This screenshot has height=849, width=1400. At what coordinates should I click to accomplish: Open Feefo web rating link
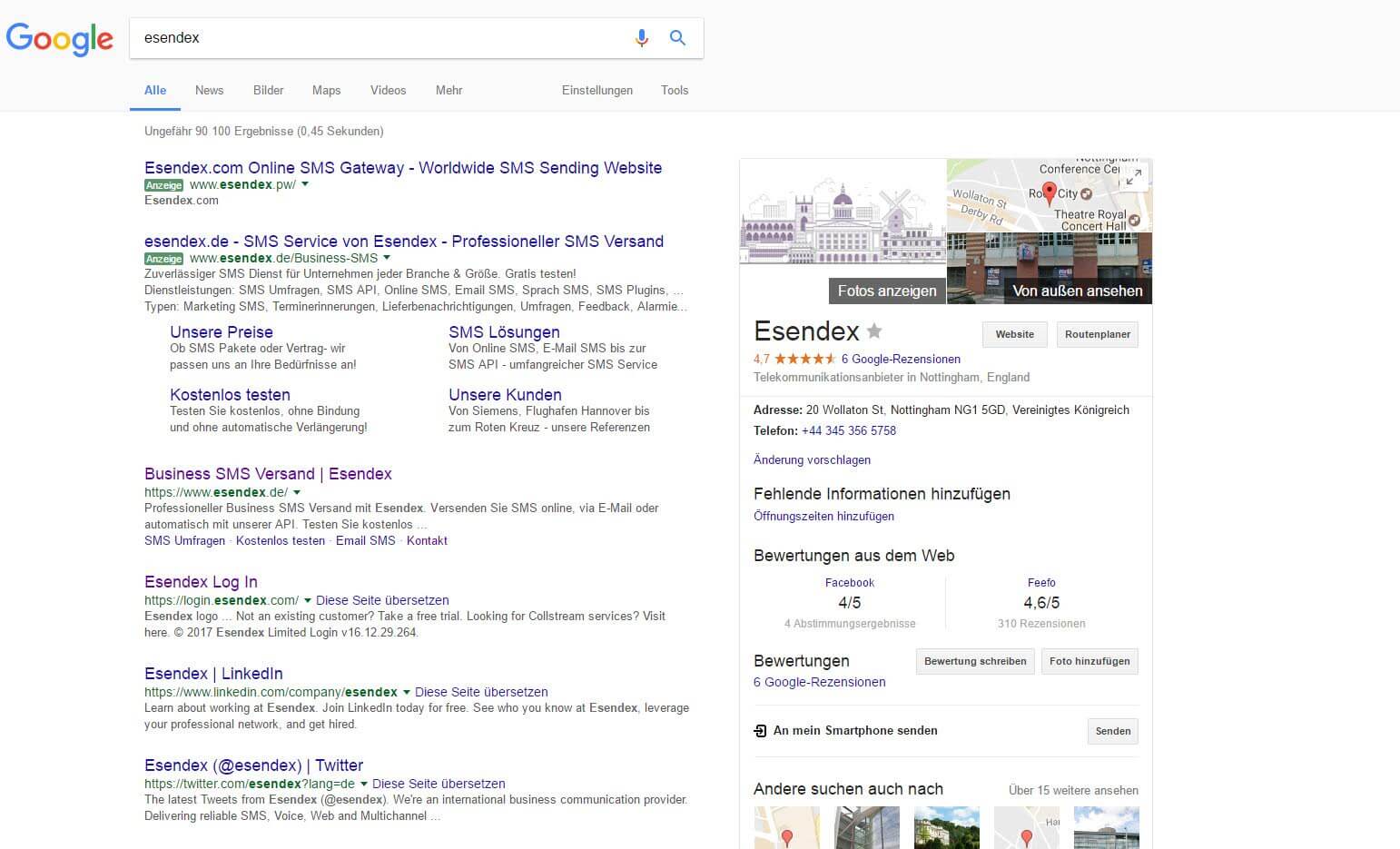click(1041, 583)
